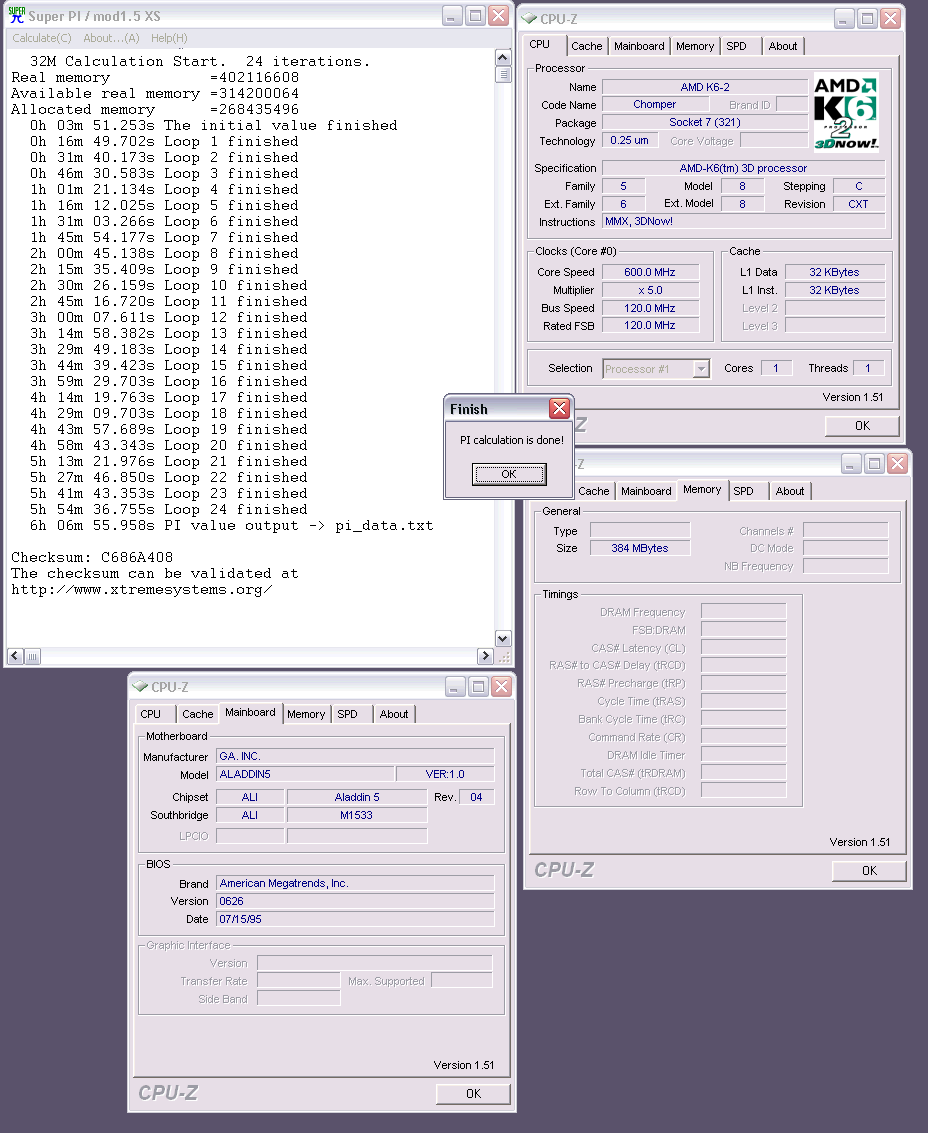The image size is (928, 1133).
Task: Switch to About tab in Memory window
Action: (790, 491)
